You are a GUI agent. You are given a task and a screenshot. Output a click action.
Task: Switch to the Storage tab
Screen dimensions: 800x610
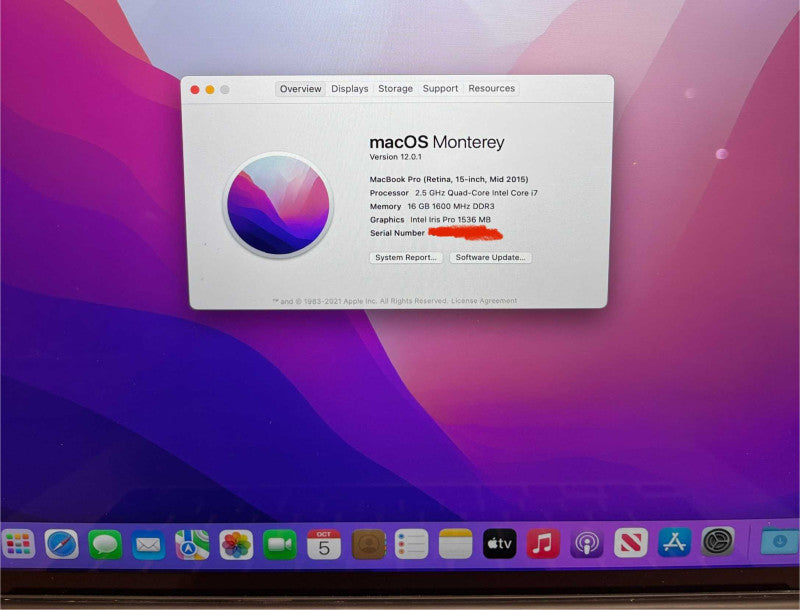pyautogui.click(x=395, y=88)
